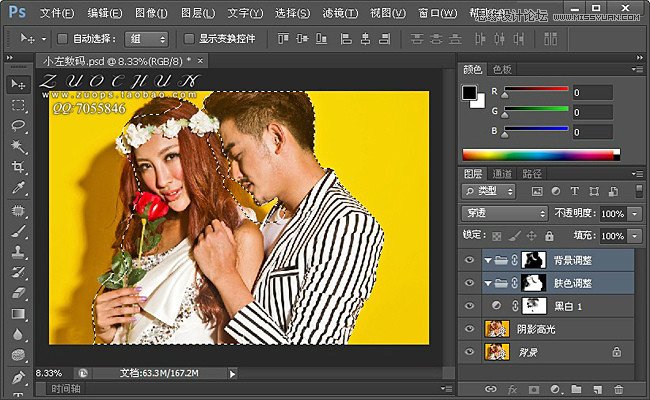Select the Move tool in toolbox
Viewport: 650px width, 400px height.
pyautogui.click(x=18, y=85)
